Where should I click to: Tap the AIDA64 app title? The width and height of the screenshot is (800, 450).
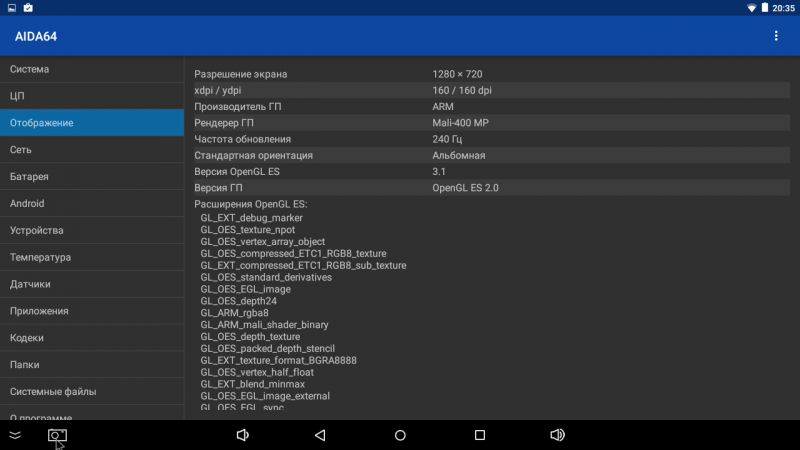[x=36, y=36]
